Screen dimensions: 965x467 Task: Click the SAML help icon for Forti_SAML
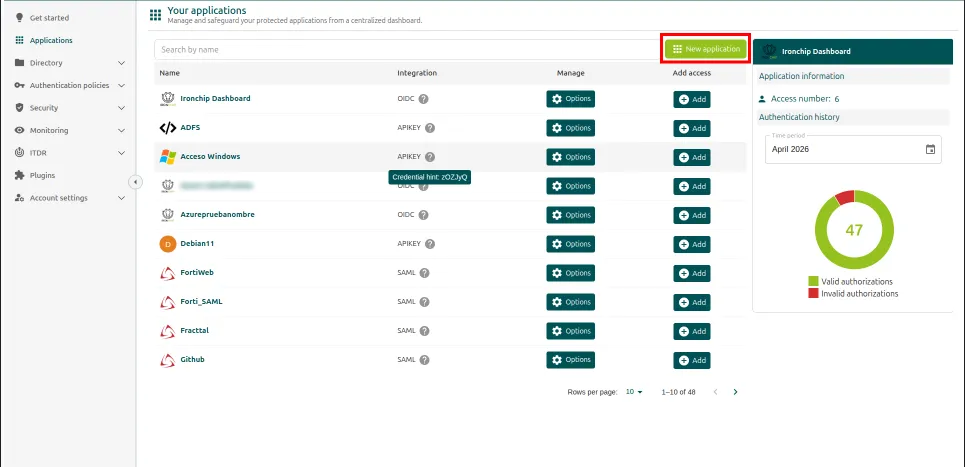[x=425, y=302]
